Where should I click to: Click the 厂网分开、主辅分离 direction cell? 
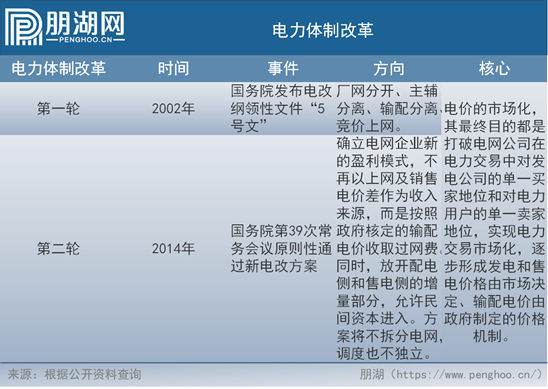[x=388, y=109]
